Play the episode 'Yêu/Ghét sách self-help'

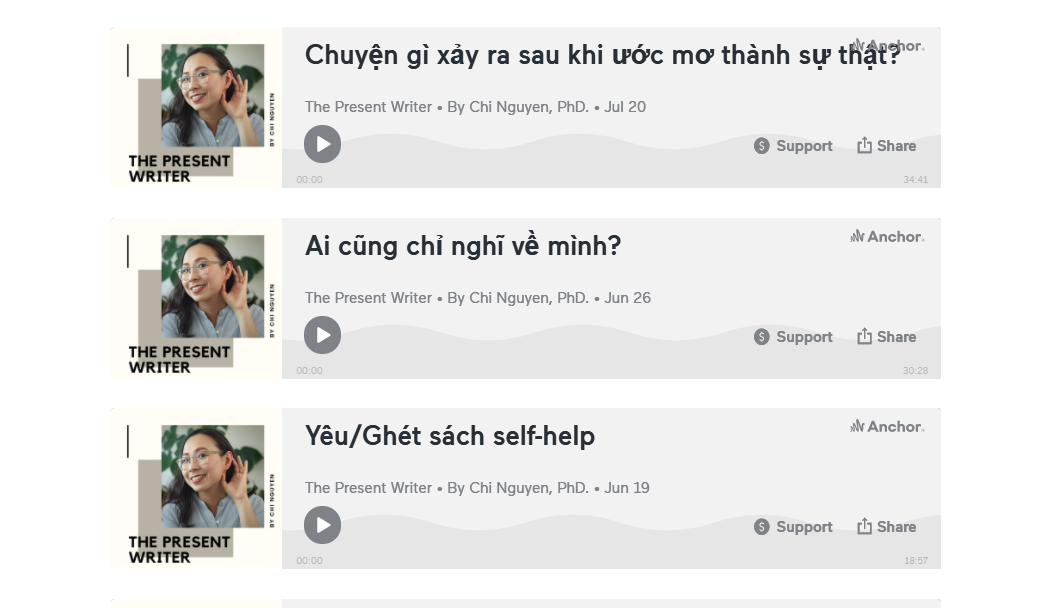click(322, 524)
